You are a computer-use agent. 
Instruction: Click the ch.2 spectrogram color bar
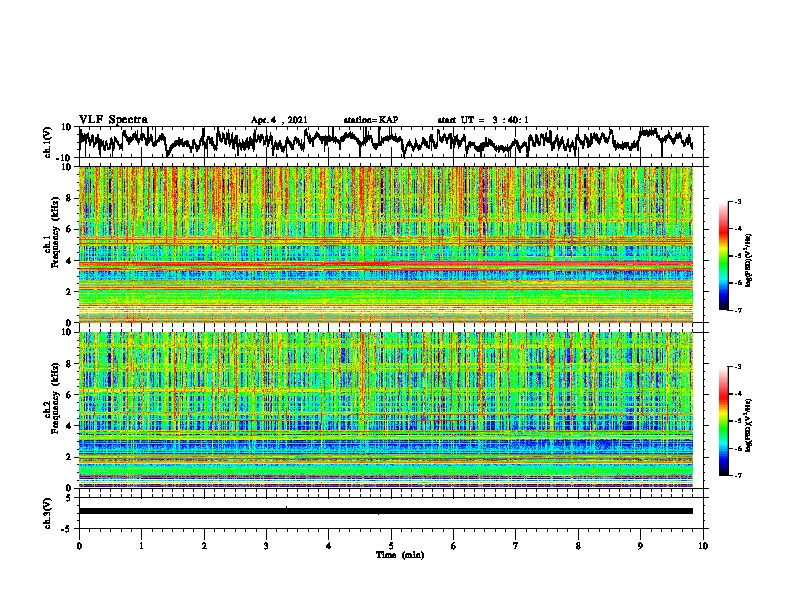coord(723,421)
